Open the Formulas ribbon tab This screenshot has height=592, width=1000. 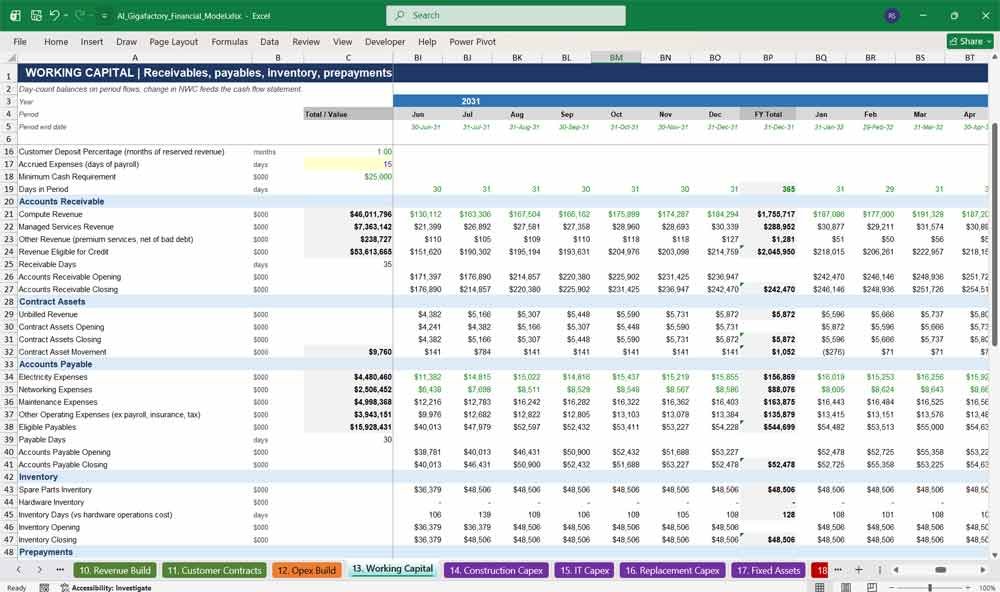[x=230, y=41]
